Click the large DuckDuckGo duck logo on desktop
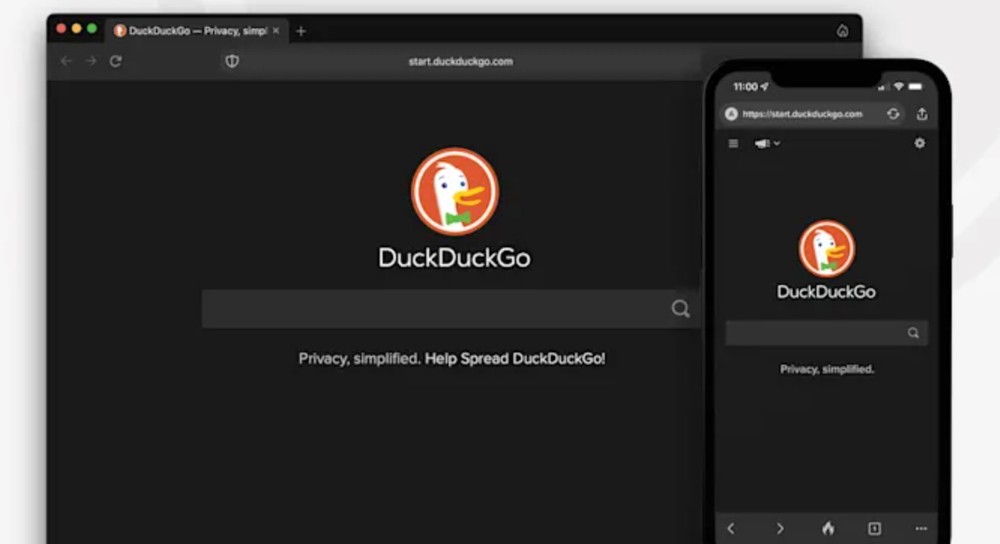Screen dimensions: 1000x544 point(455,191)
